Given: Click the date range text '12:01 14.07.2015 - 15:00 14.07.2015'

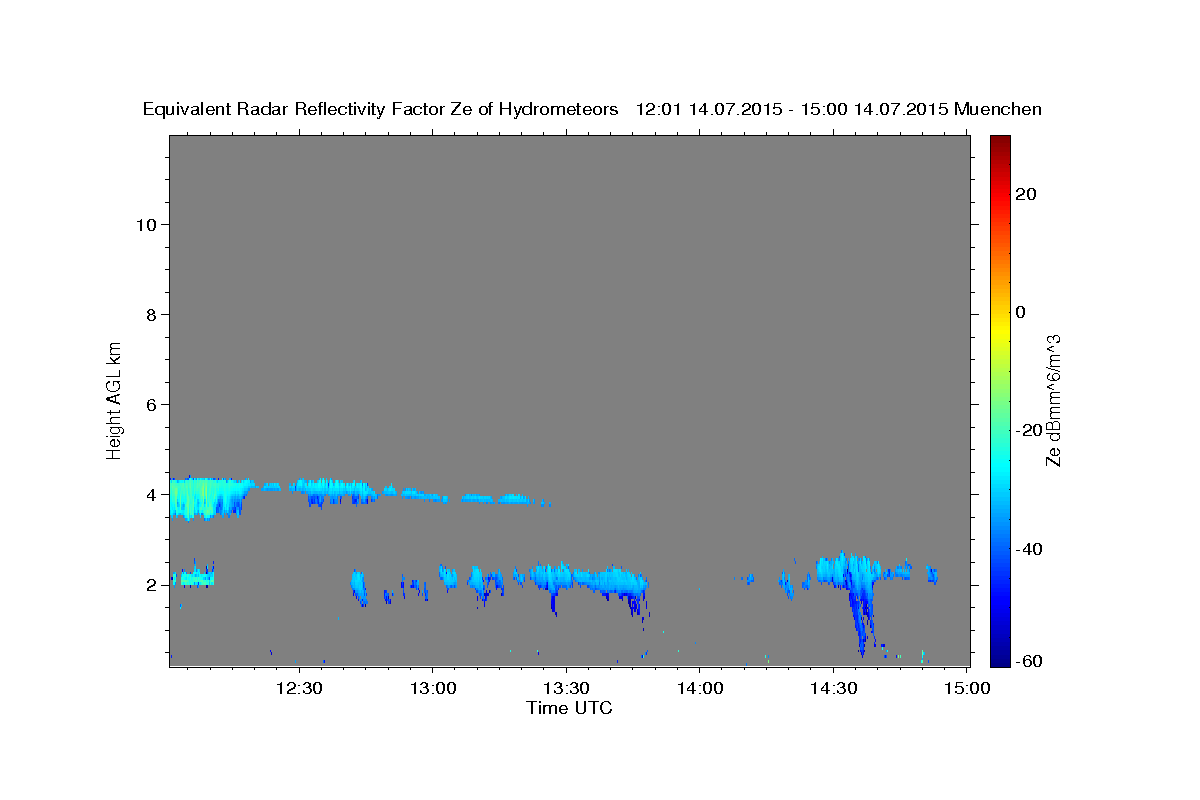Looking at the screenshot, I should click(792, 110).
